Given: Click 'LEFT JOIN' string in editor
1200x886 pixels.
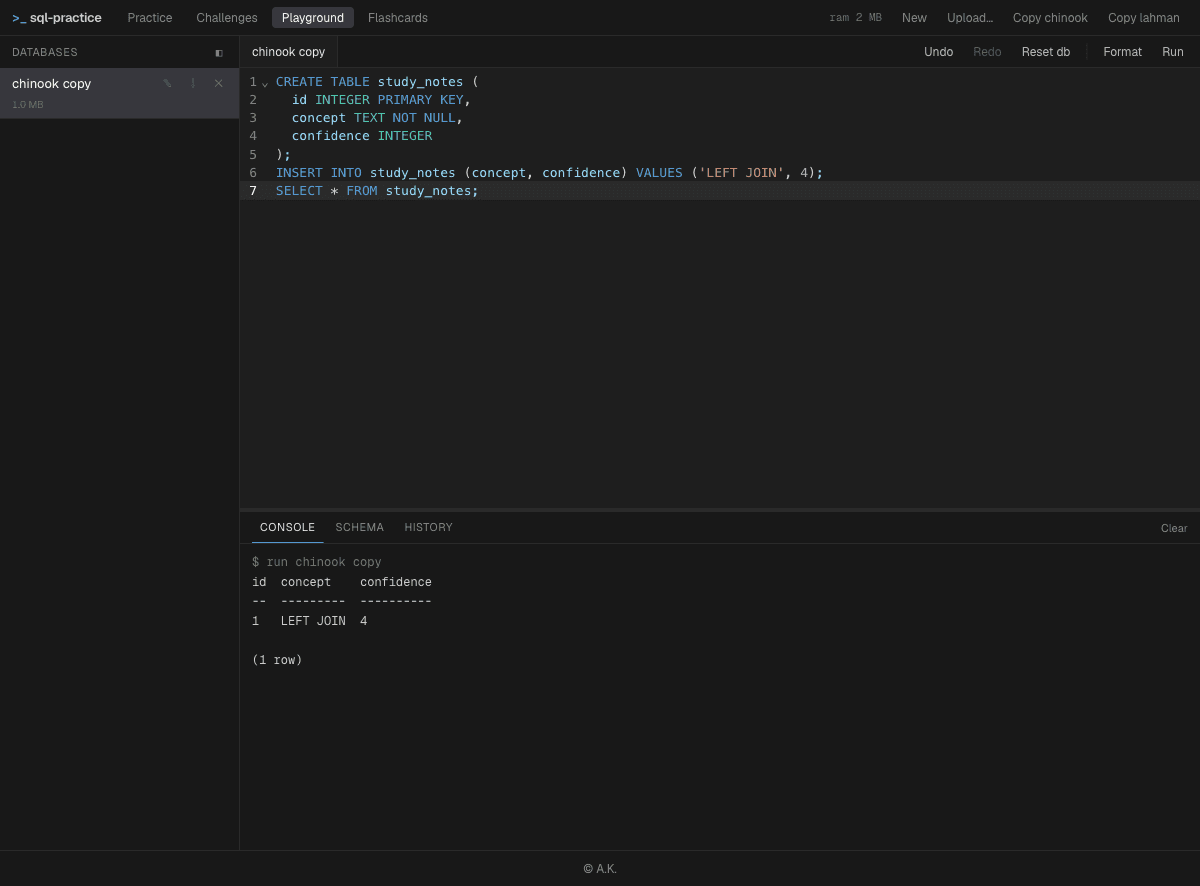Looking at the screenshot, I should pos(741,172).
